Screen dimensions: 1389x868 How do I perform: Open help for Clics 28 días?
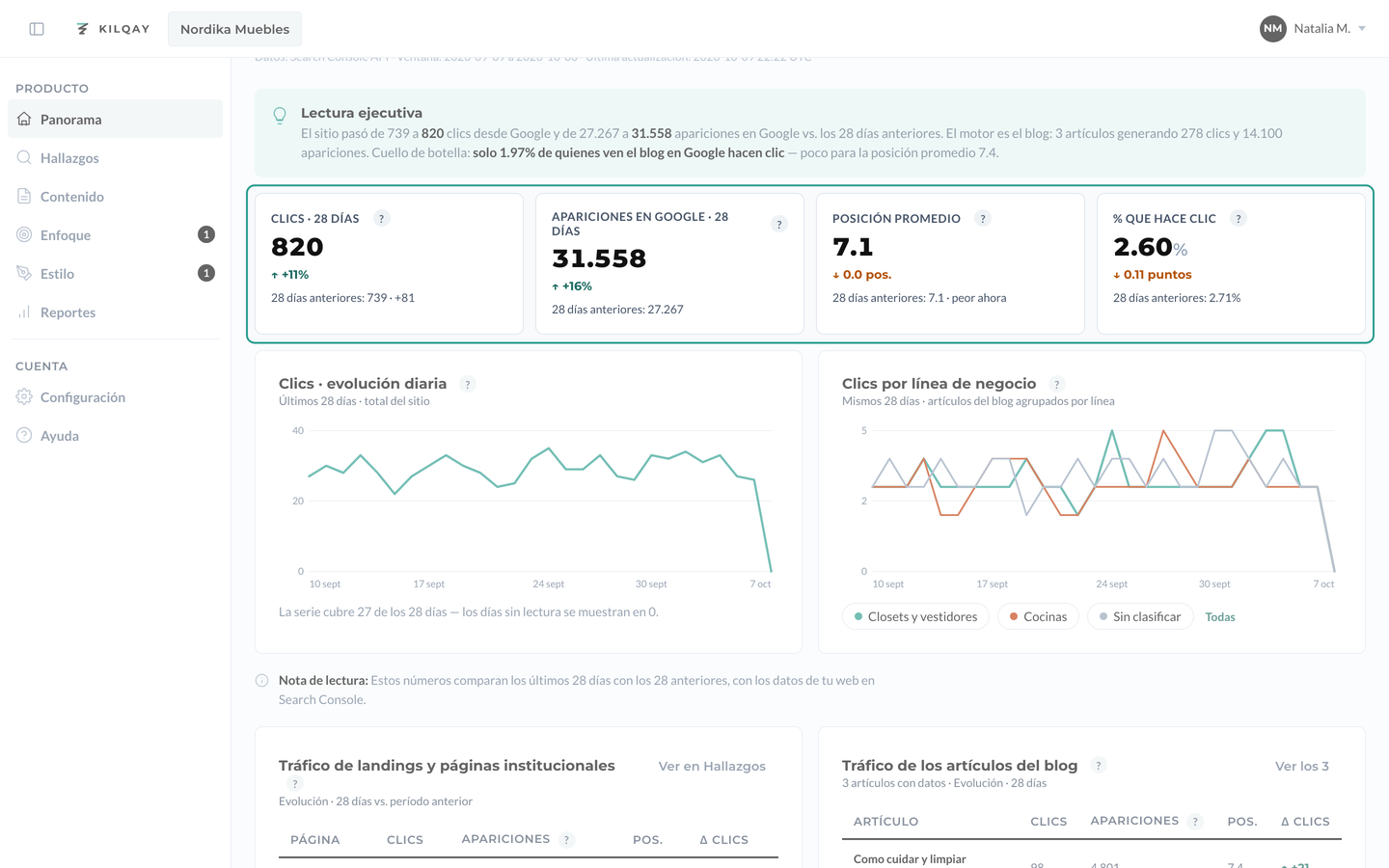coord(382,219)
